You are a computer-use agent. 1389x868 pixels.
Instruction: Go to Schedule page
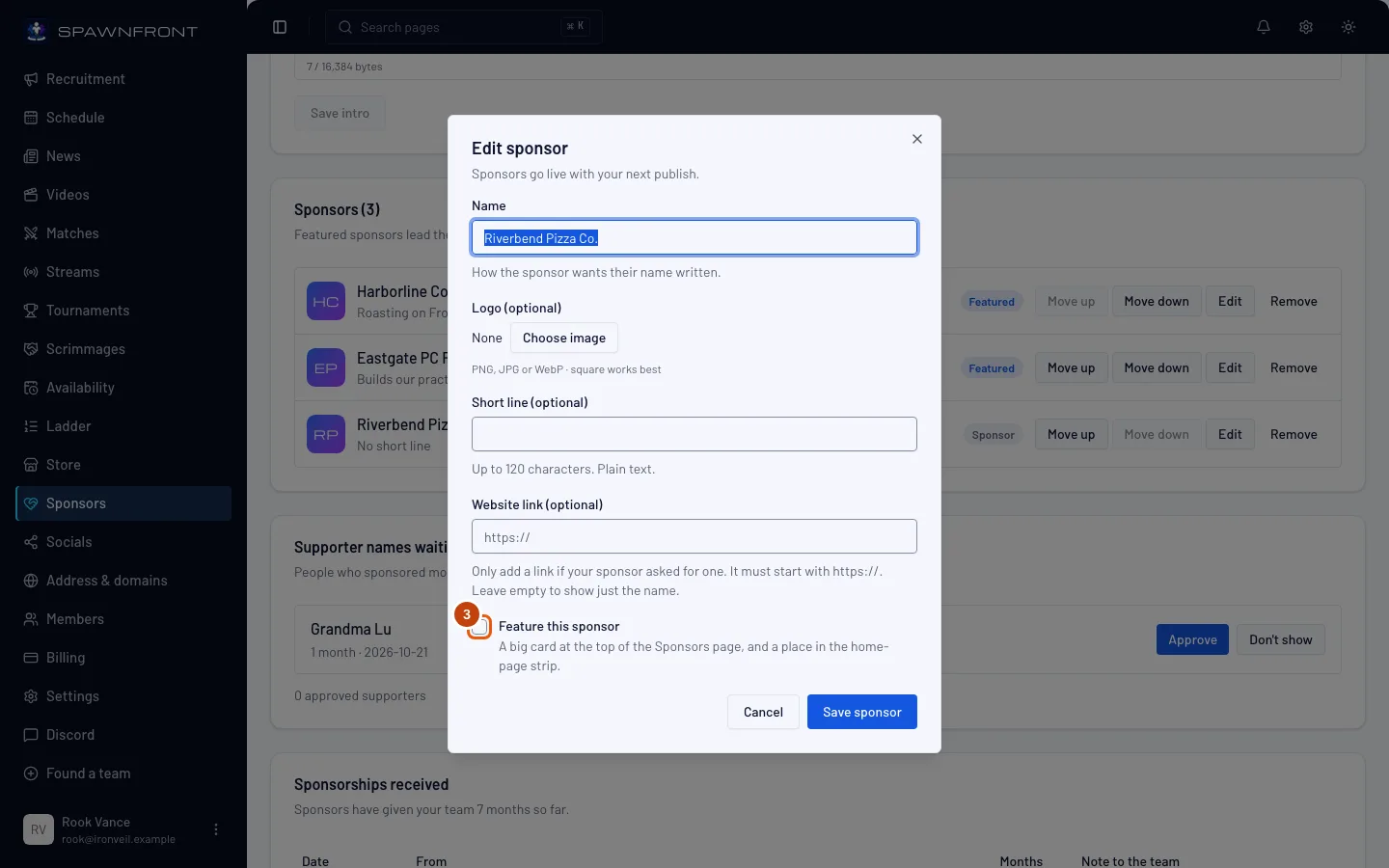pyautogui.click(x=123, y=118)
